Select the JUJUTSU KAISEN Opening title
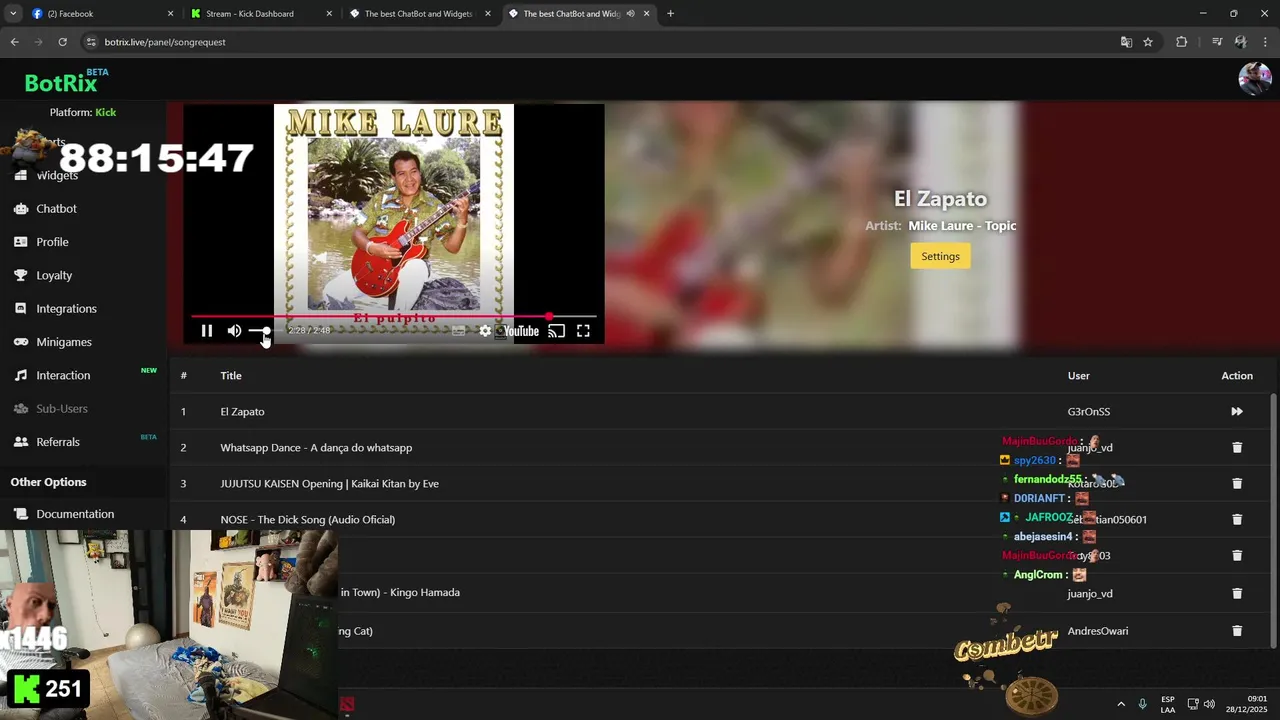 tap(329, 483)
